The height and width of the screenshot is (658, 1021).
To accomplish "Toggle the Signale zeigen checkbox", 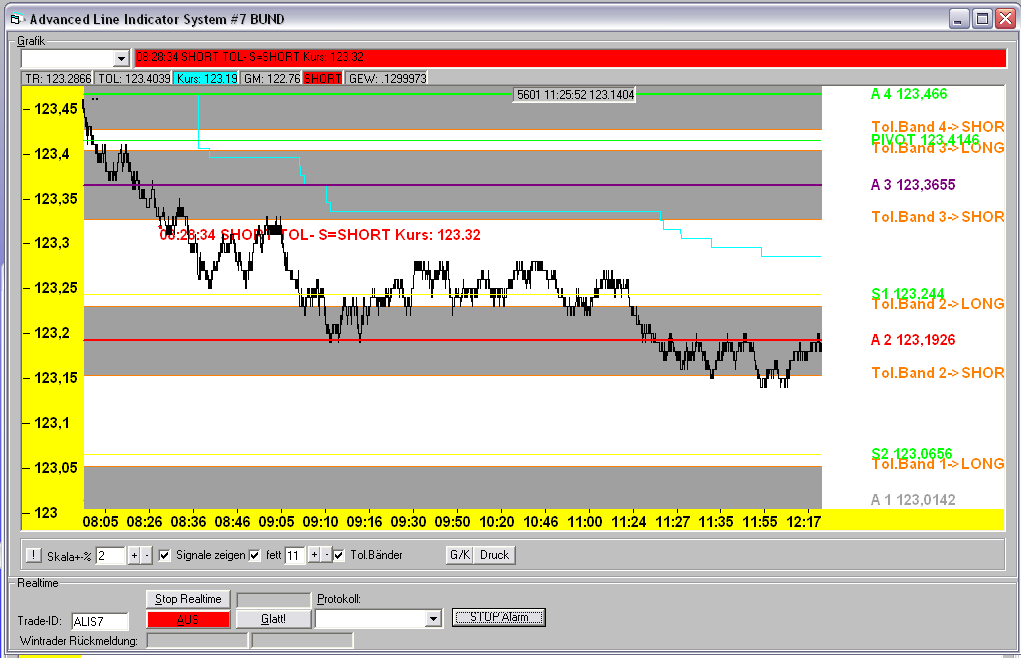I will (165, 555).
